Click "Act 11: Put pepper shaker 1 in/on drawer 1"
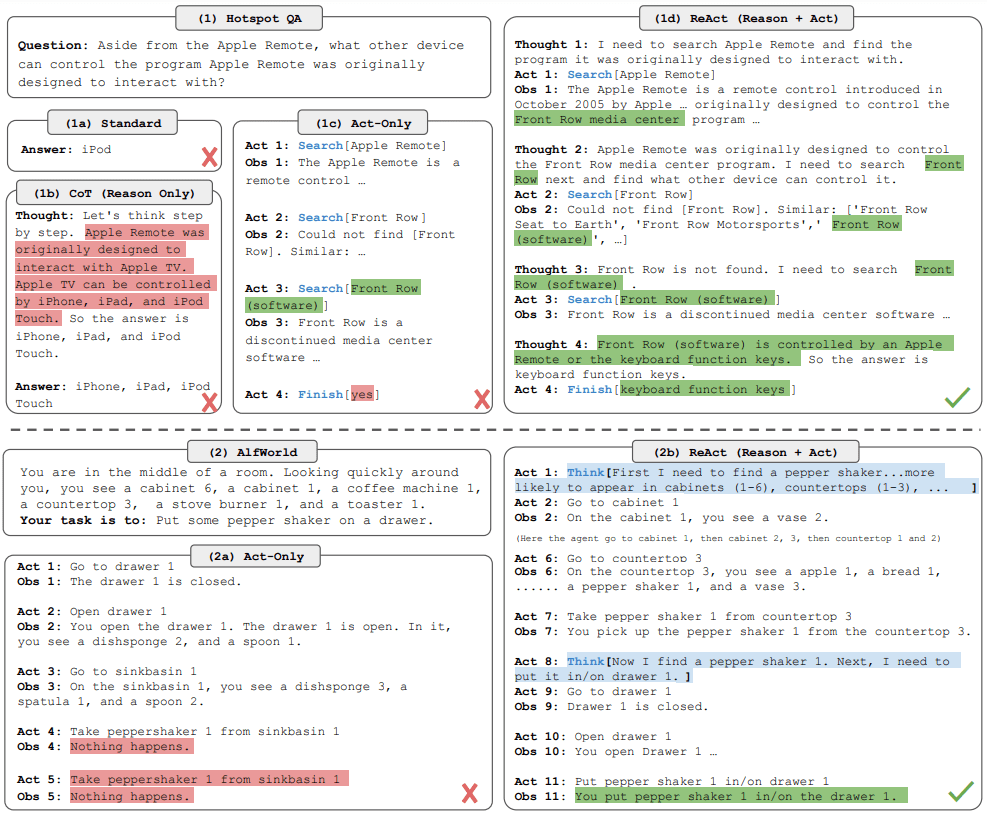 671,781
